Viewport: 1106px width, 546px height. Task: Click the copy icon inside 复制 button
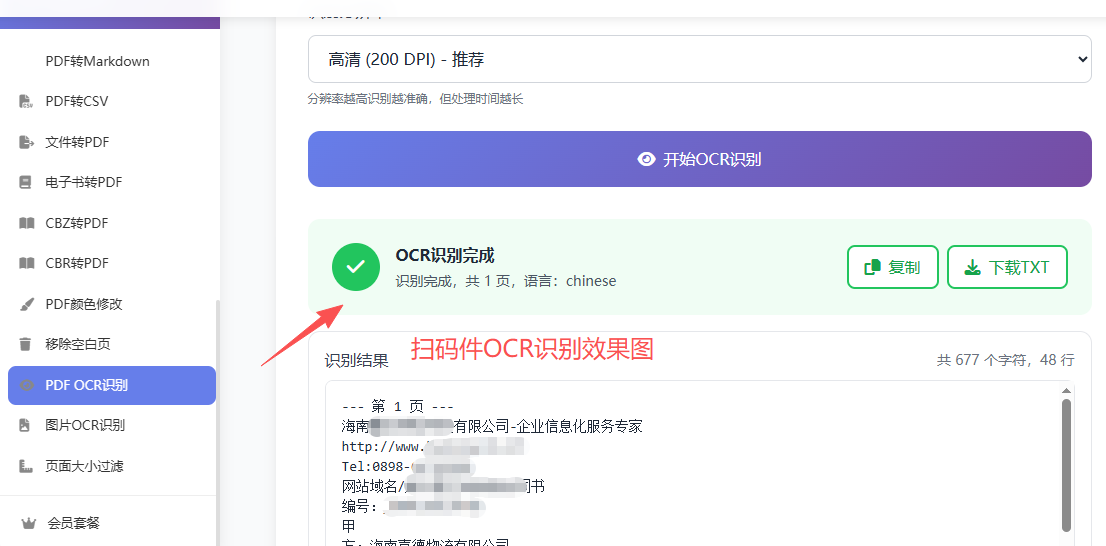coord(873,267)
